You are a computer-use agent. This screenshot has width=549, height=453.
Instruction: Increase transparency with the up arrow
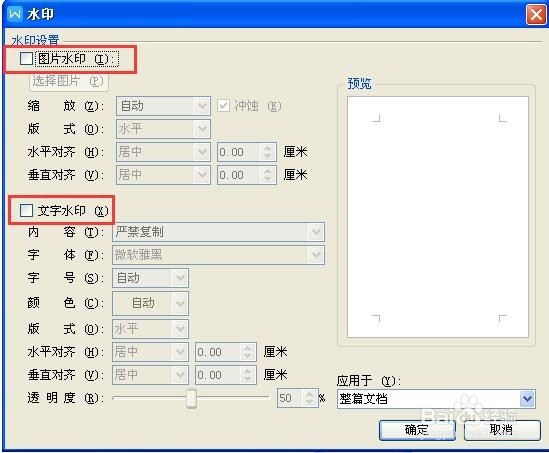click(310, 394)
